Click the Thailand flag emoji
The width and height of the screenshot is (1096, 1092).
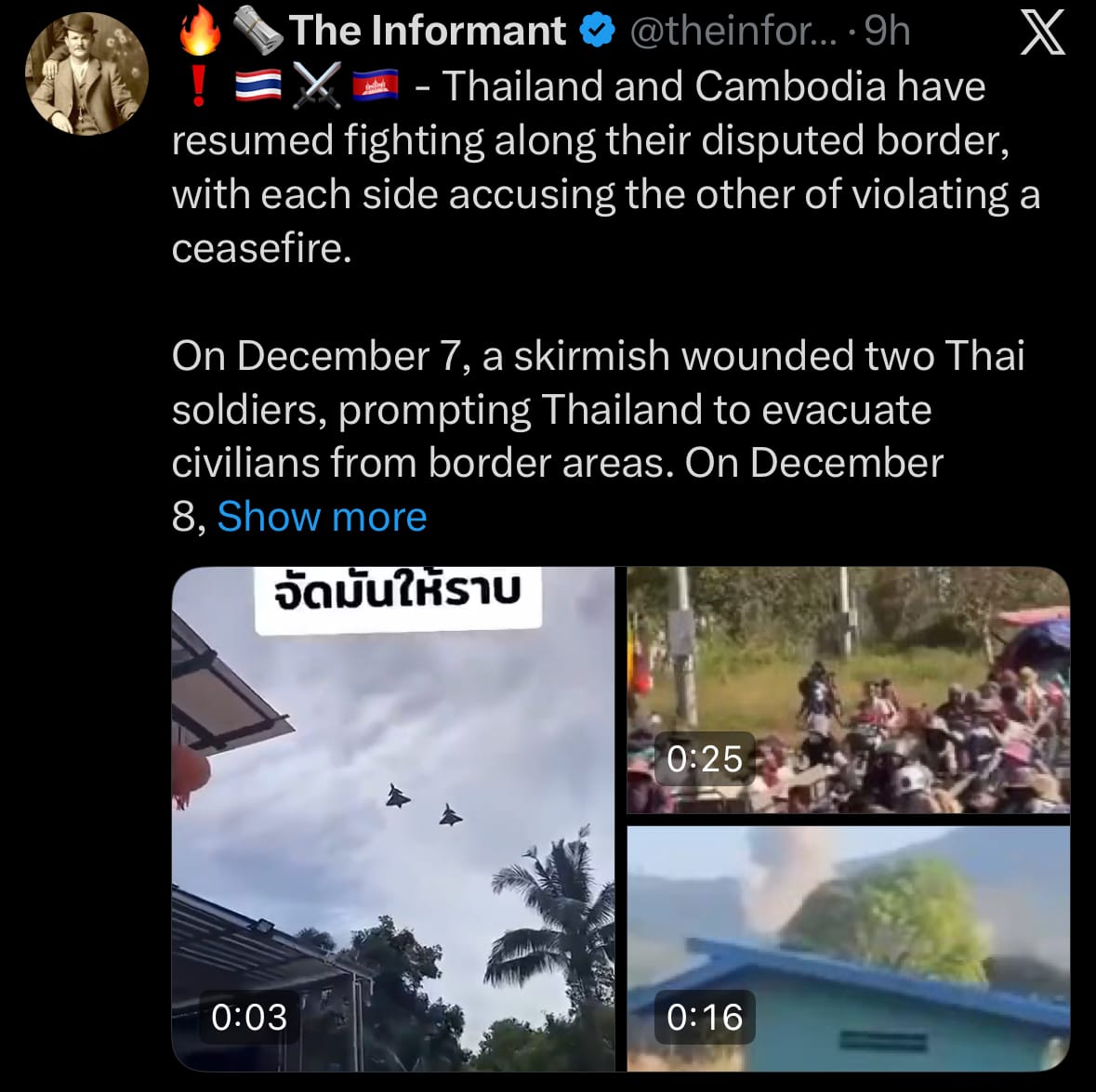(257, 86)
